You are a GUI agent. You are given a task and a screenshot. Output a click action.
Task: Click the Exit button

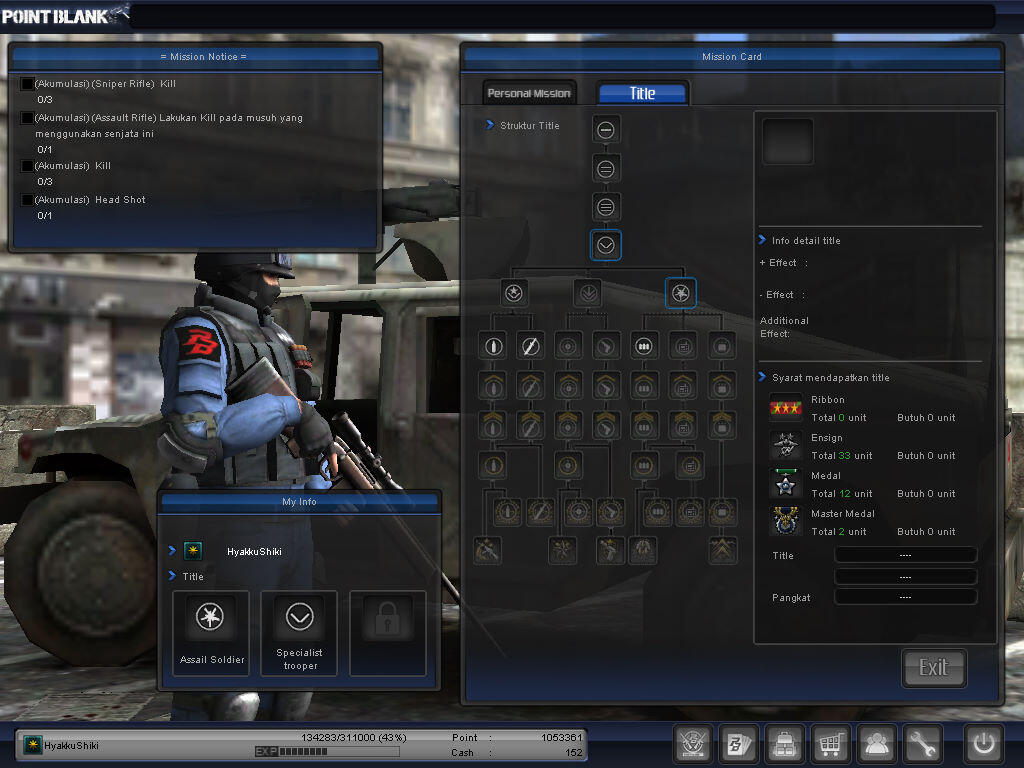pos(934,667)
